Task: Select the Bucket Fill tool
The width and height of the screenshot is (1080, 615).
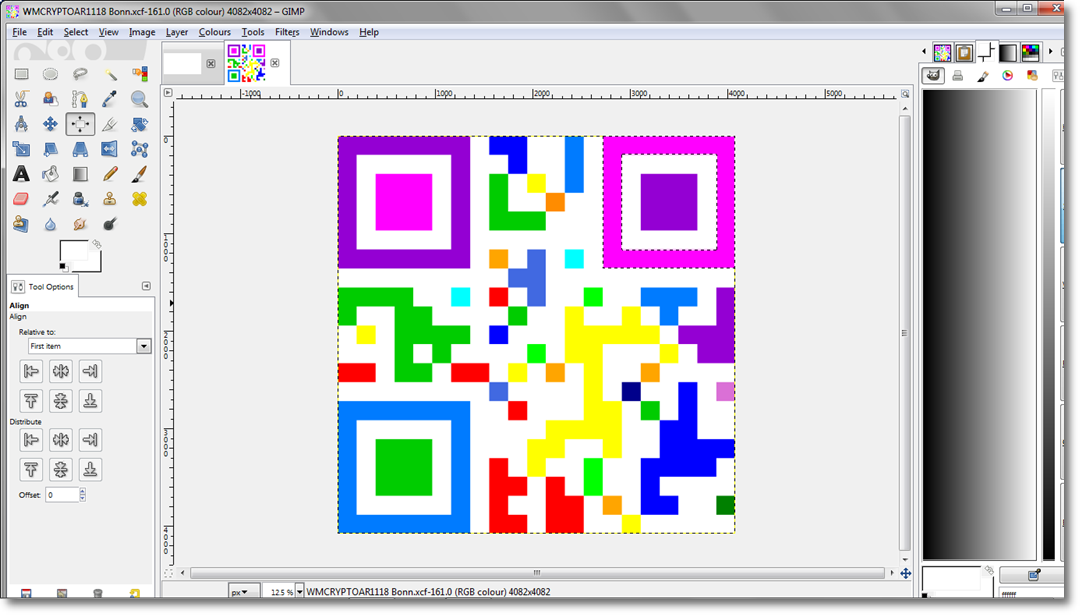Action: coord(50,174)
